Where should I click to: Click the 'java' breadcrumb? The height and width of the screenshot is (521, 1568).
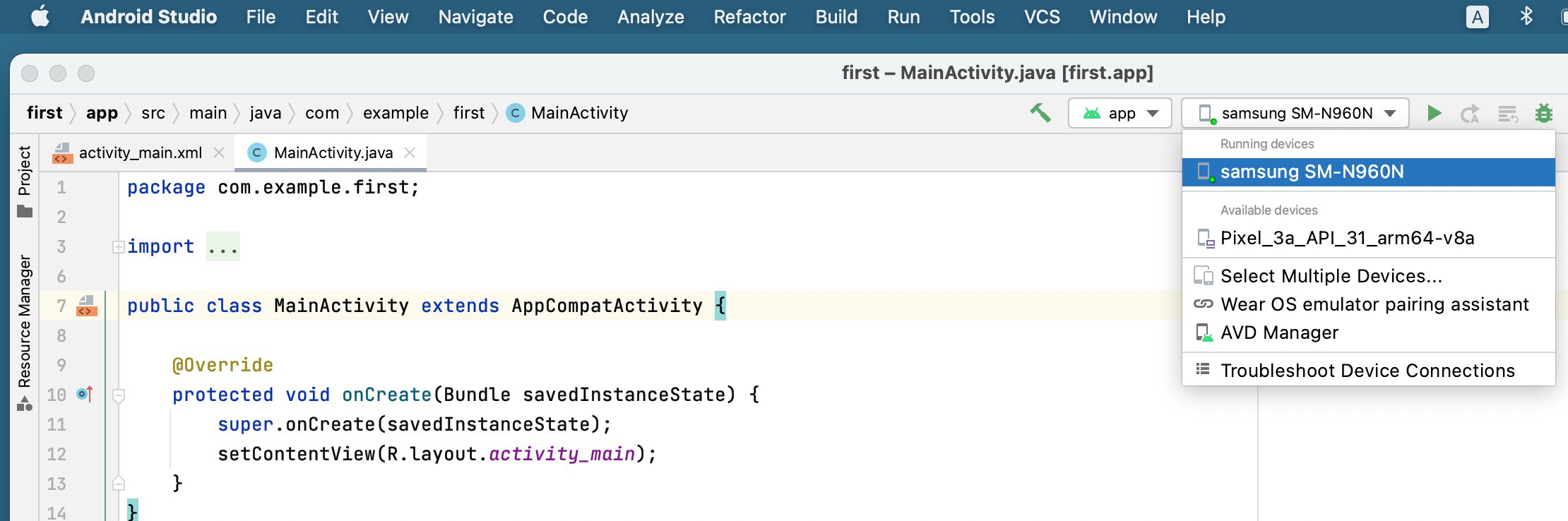pyautogui.click(x=265, y=113)
